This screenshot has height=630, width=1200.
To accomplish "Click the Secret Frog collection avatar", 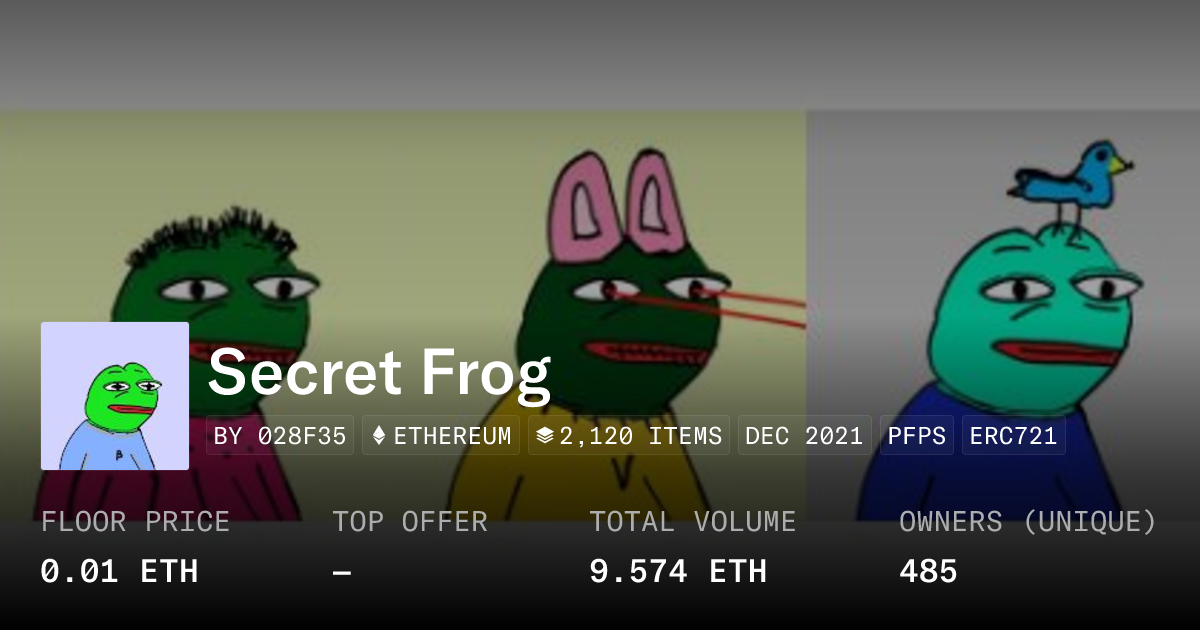I will [115, 396].
